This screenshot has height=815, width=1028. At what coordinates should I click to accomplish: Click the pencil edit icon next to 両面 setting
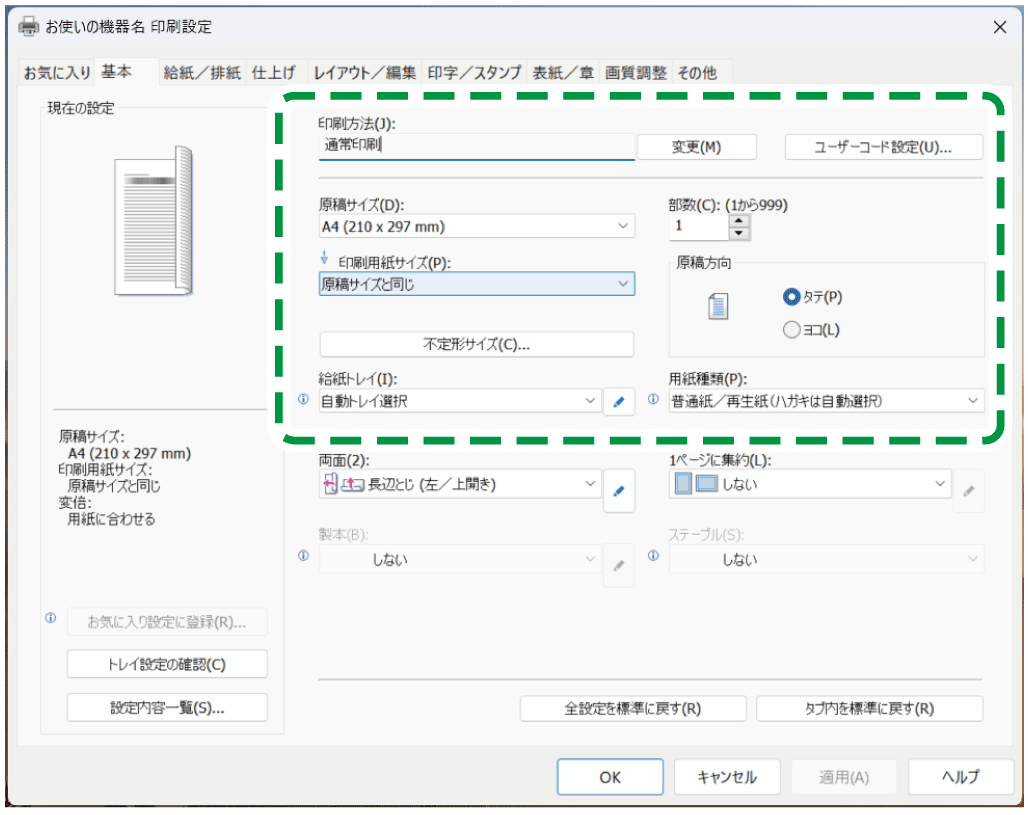coord(619,490)
